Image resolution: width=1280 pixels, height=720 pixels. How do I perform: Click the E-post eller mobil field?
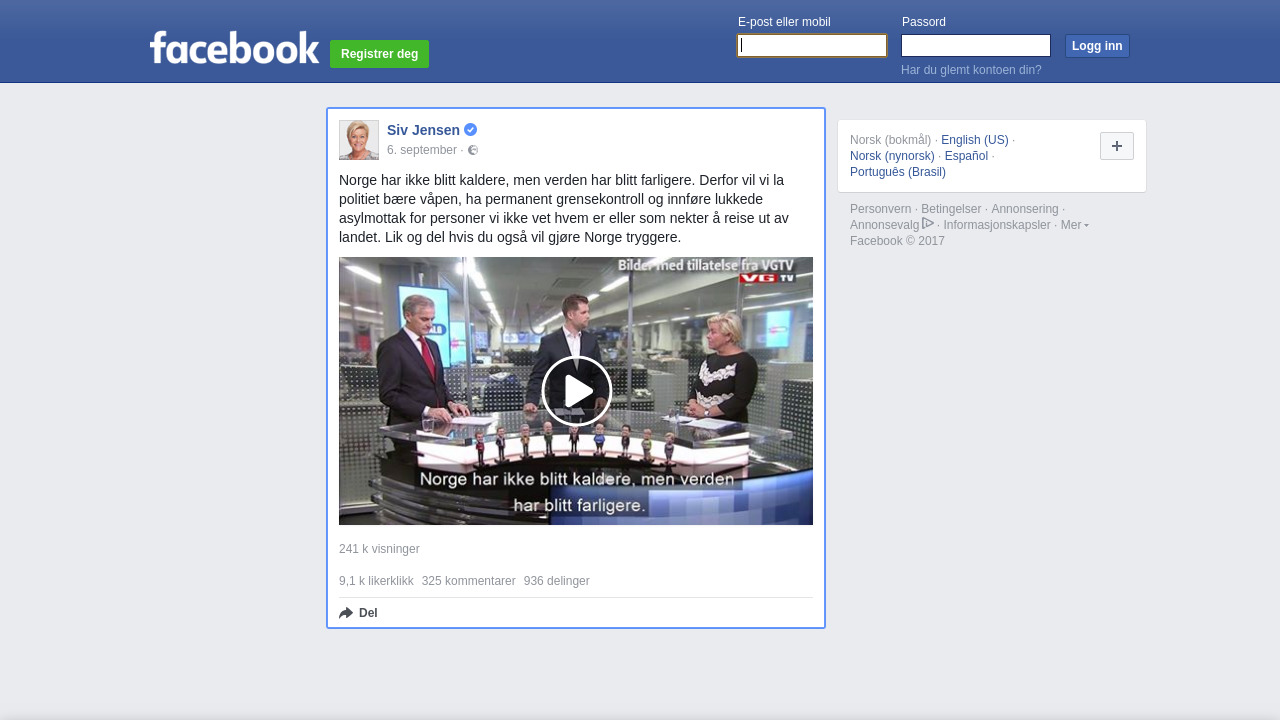811,46
